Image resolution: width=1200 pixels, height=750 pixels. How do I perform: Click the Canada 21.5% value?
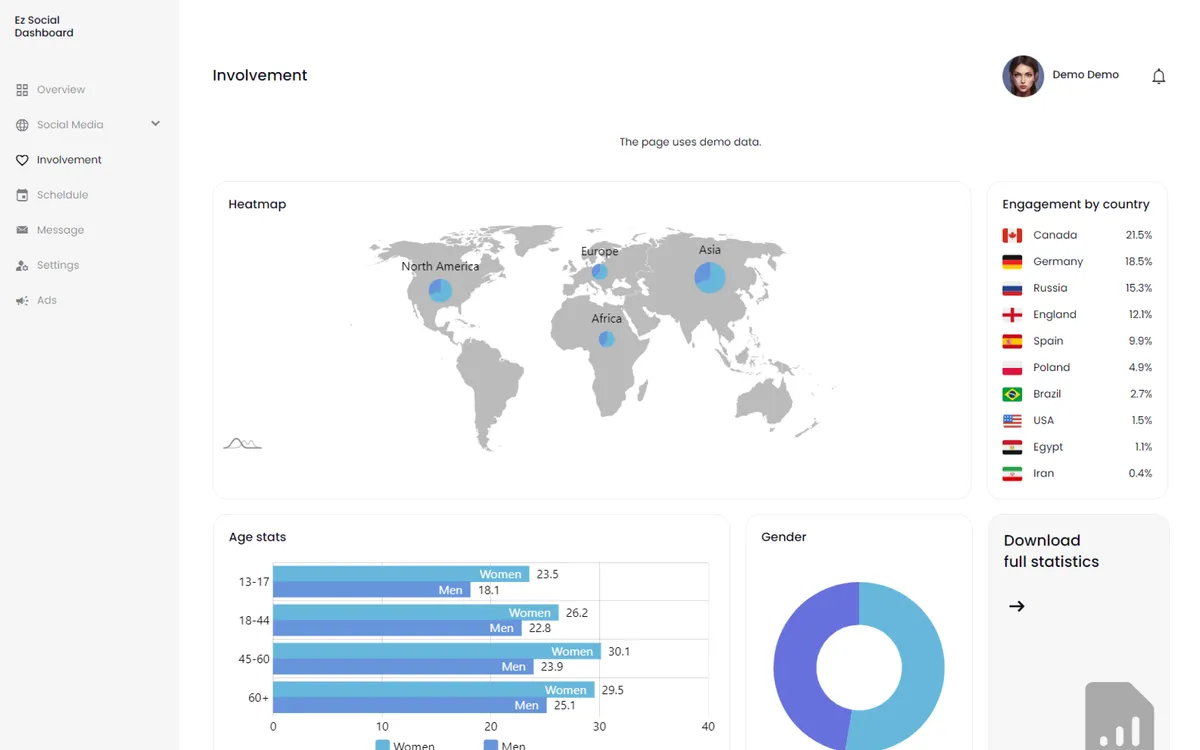tap(1138, 235)
